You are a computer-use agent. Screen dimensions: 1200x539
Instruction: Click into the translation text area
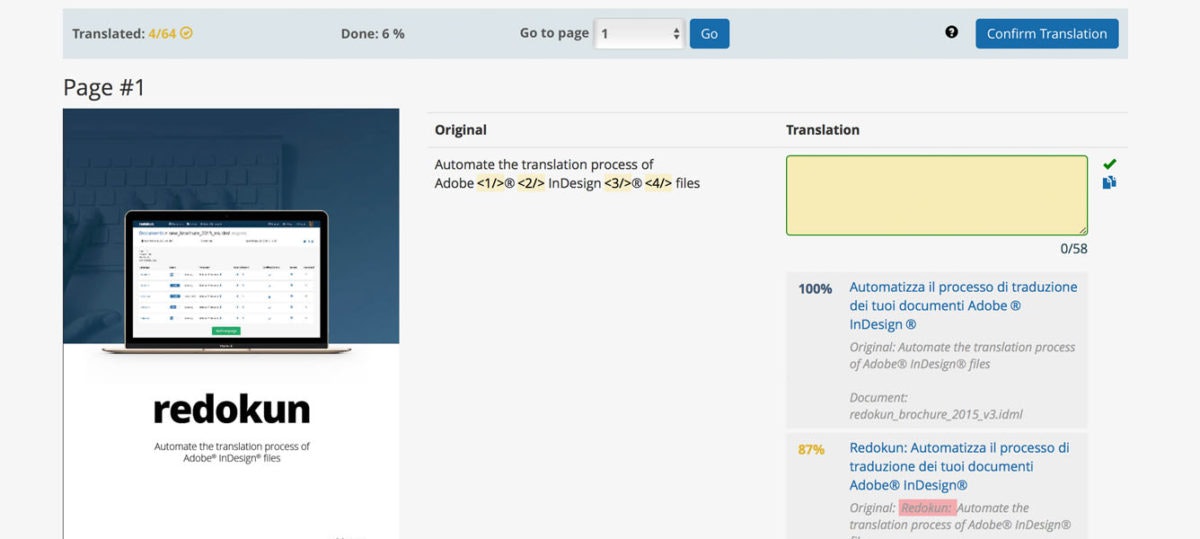[937, 195]
